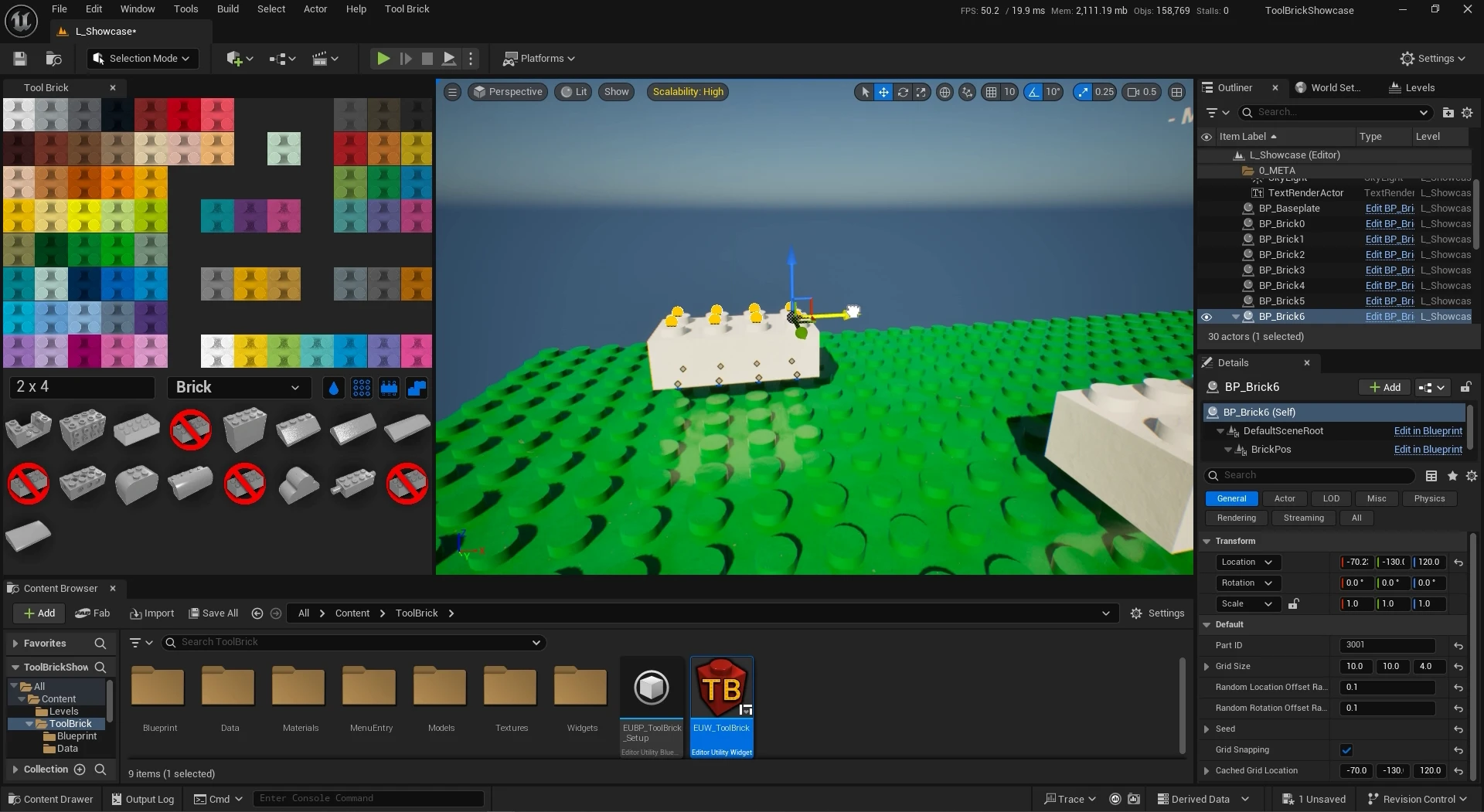The image size is (1484, 812).
Task: Click the favorites star in Details panel
Action: [1452, 476]
